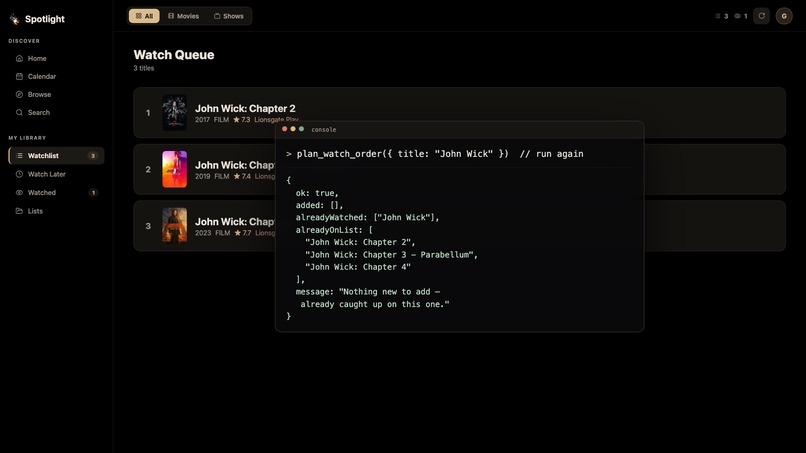Open the user avatar G menu
Image resolution: width=806 pixels, height=453 pixels.
784,16
